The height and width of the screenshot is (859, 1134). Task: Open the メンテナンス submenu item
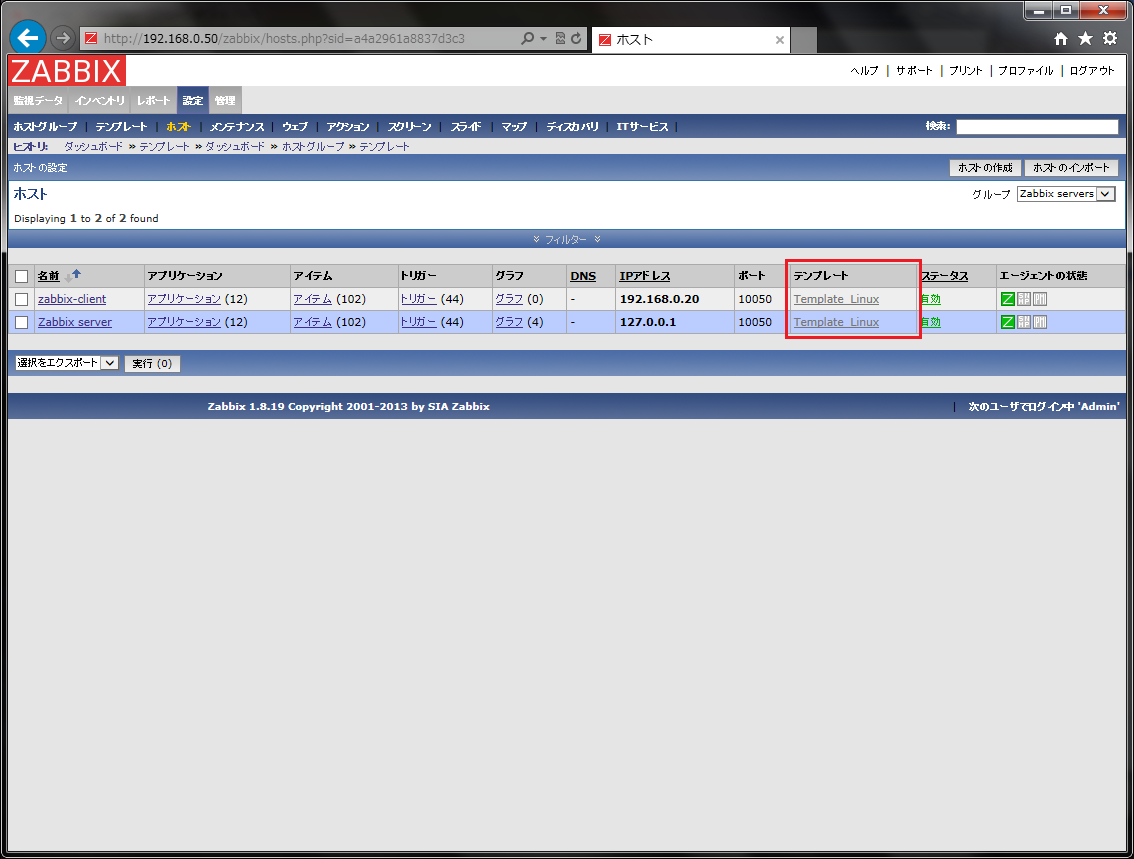pos(236,127)
